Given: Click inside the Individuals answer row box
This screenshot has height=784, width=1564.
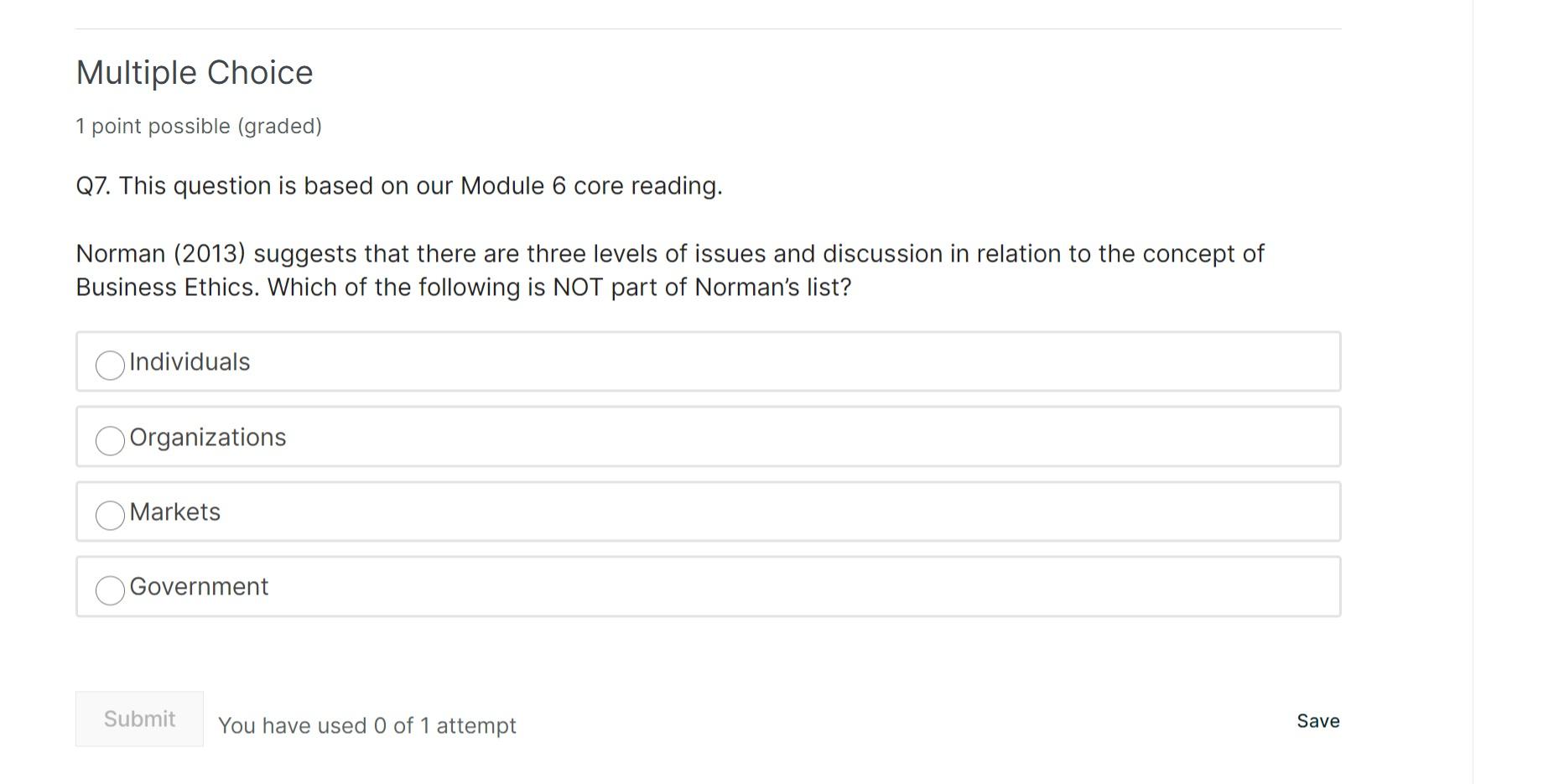Looking at the screenshot, I should (x=755, y=362).
